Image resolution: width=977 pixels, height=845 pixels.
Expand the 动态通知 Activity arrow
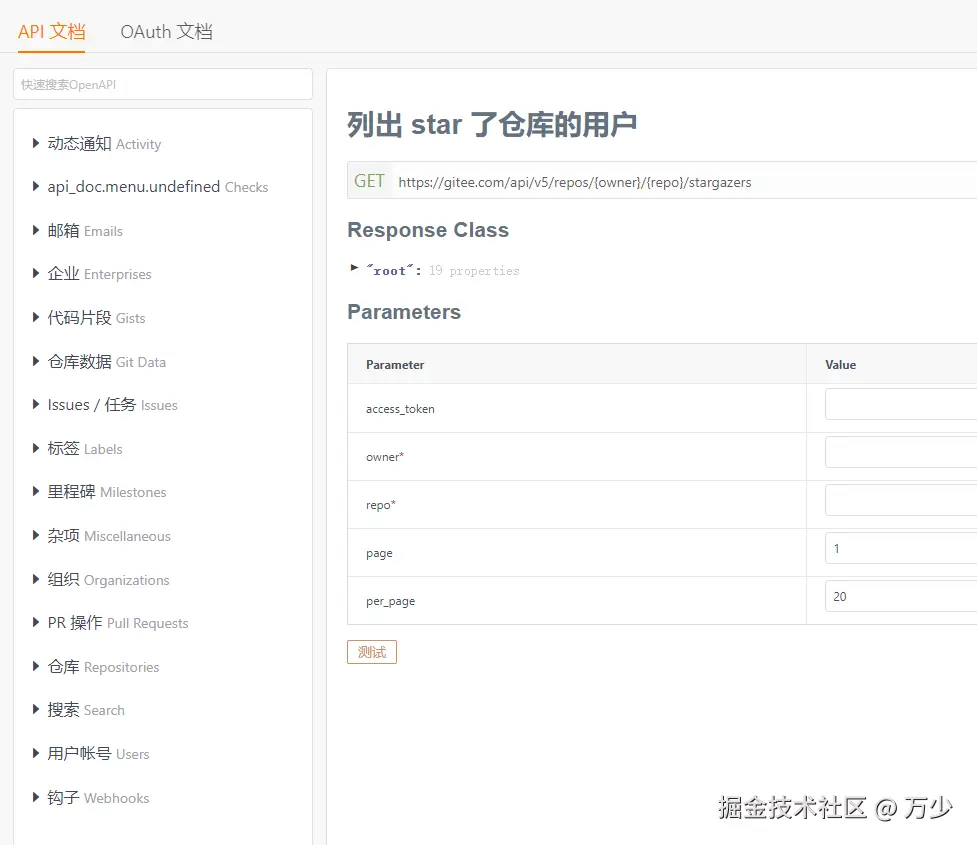(x=36, y=143)
